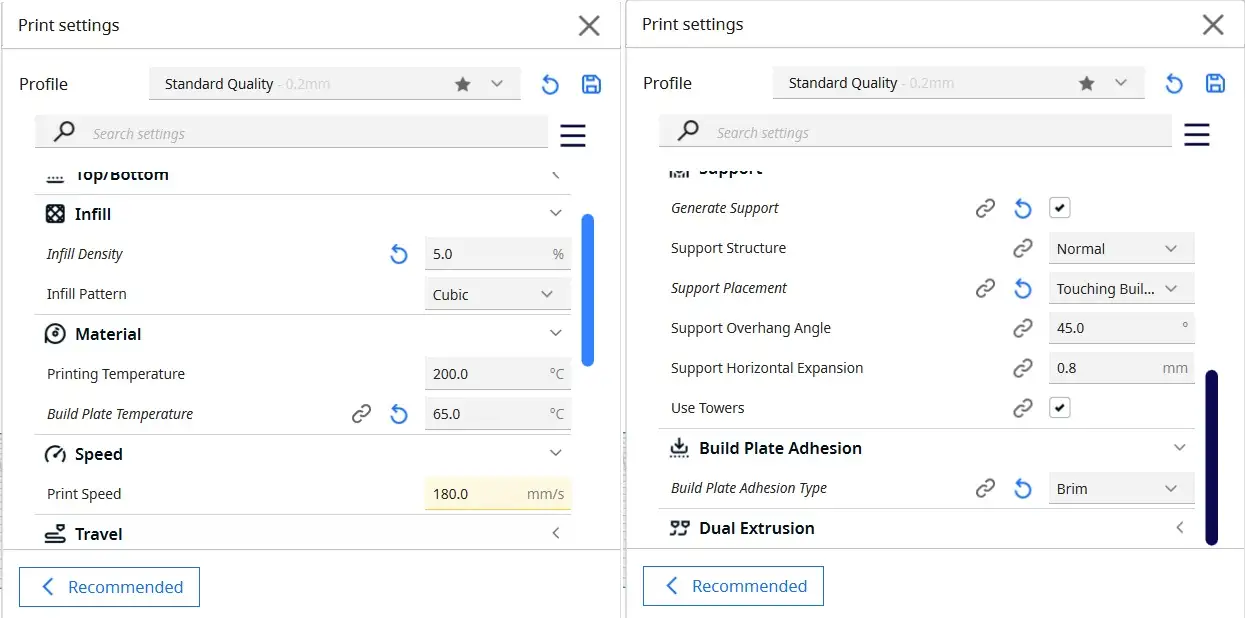Open the Support Structure dropdown

pos(1120,249)
